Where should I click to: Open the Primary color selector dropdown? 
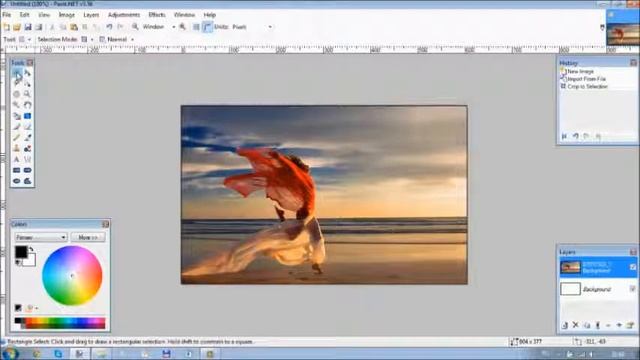pyautogui.click(x=41, y=237)
